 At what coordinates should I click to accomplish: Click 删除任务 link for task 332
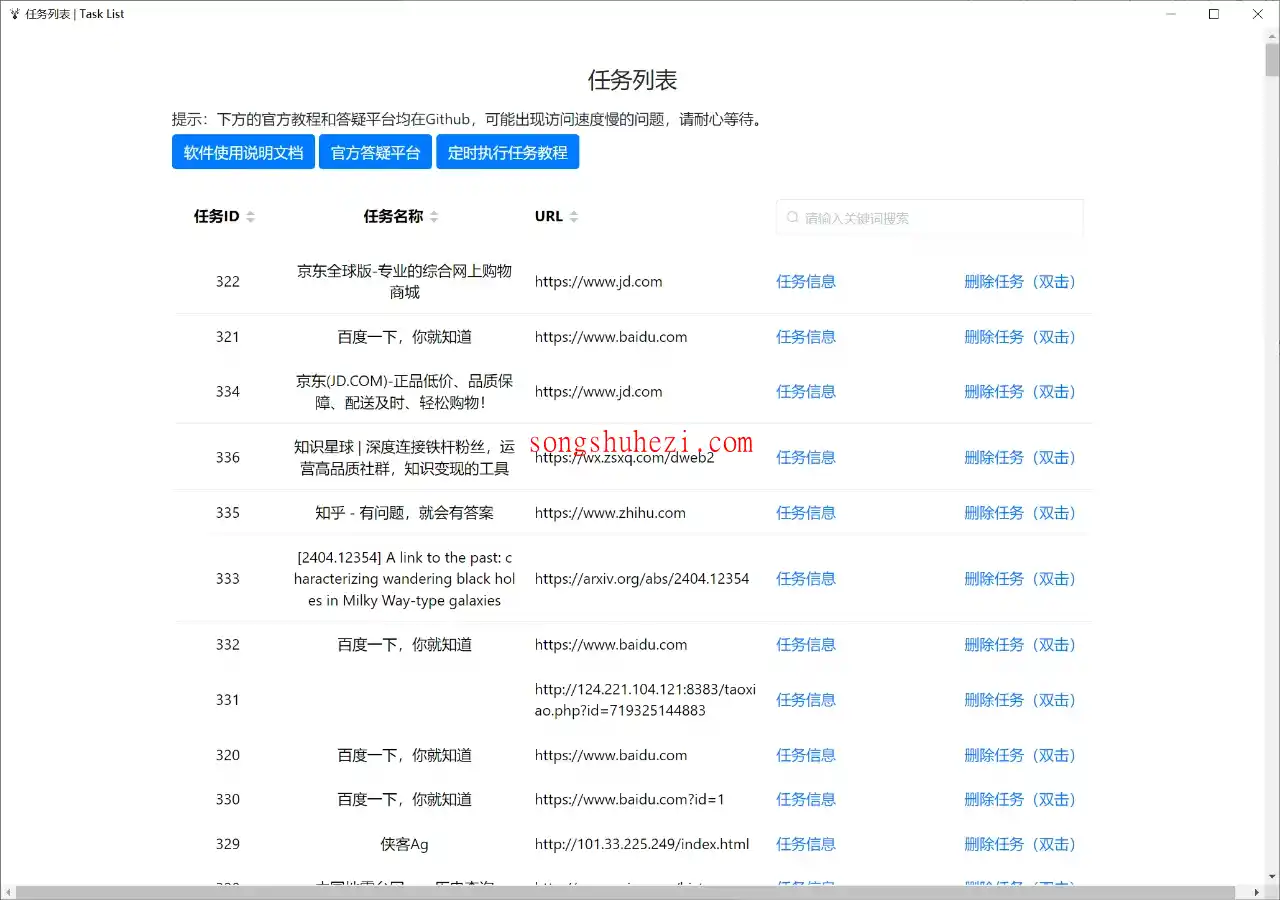[1022, 645]
